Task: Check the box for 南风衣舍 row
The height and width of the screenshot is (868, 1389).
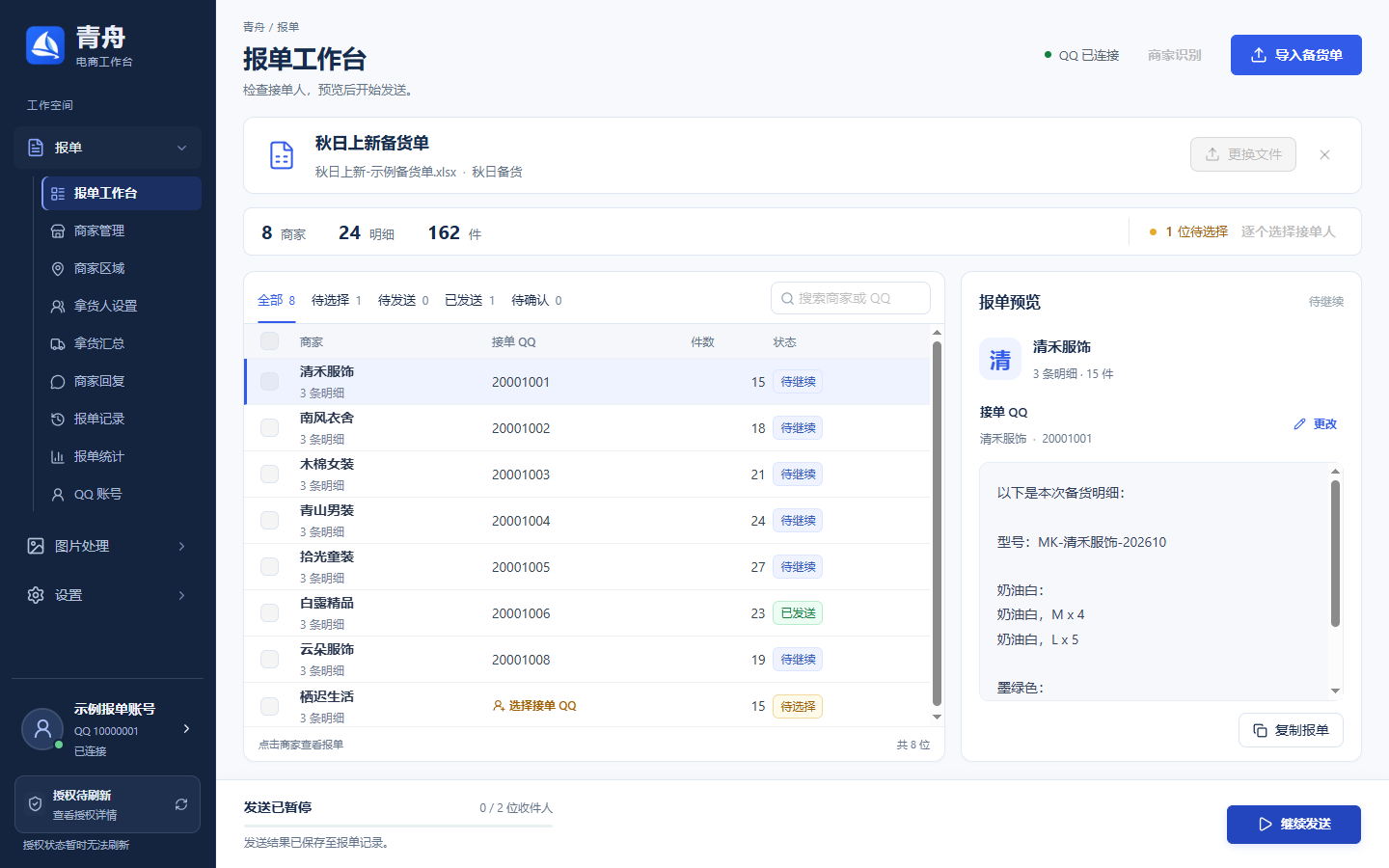Action: pos(270,428)
